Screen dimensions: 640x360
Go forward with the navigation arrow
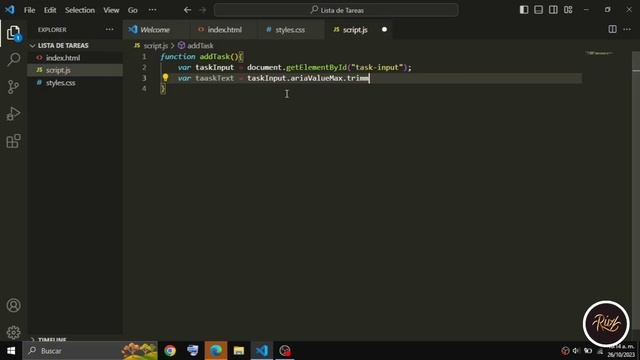[x=202, y=10]
